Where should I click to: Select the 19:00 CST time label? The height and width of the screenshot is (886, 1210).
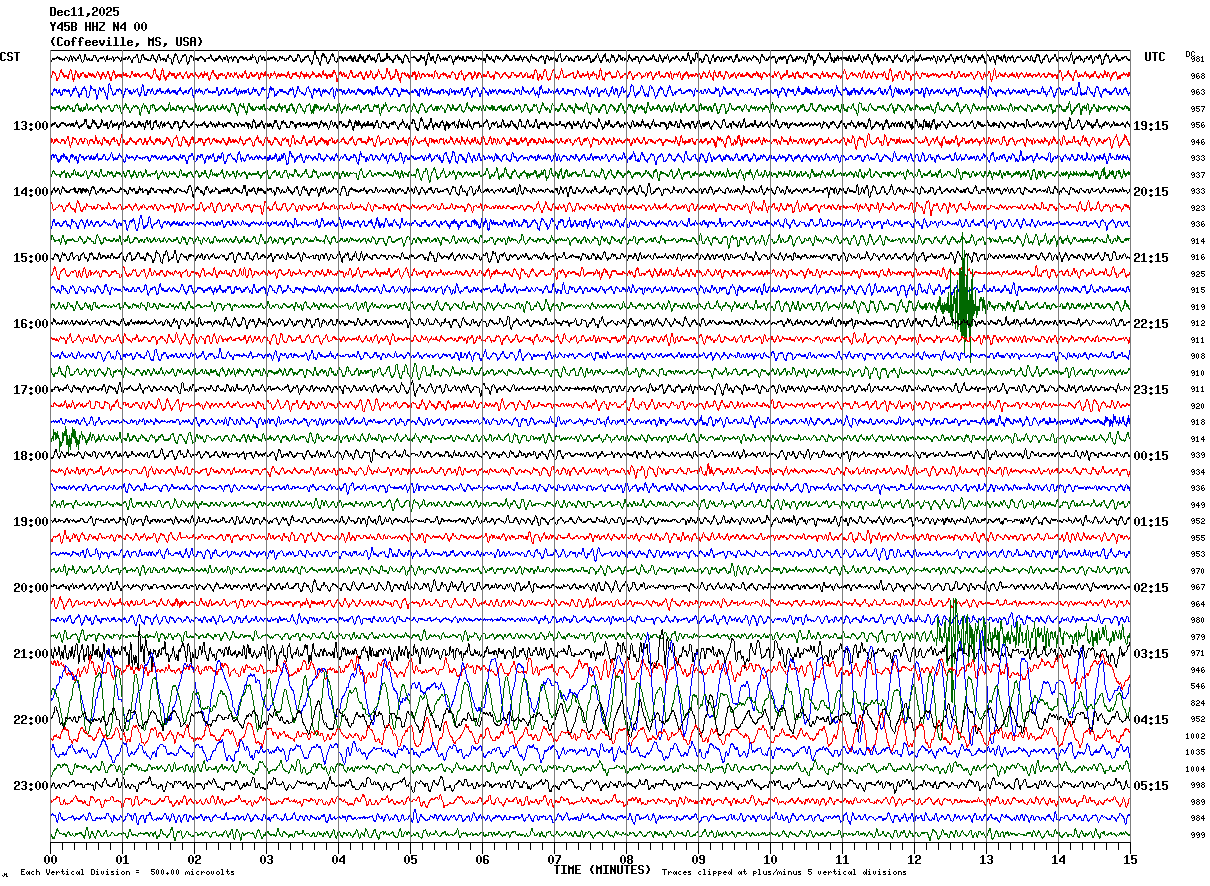click(x=30, y=522)
